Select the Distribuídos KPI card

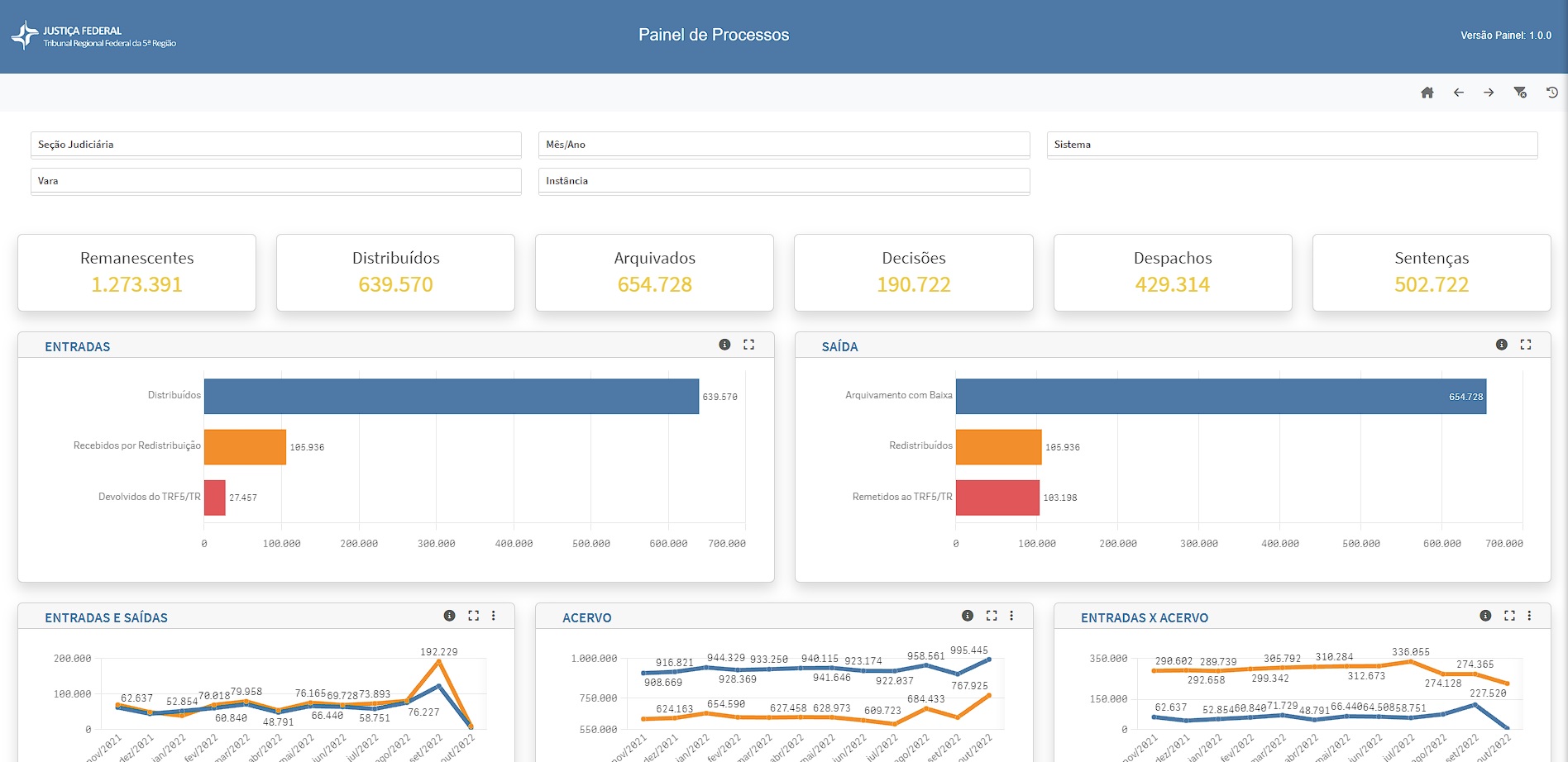(396, 273)
